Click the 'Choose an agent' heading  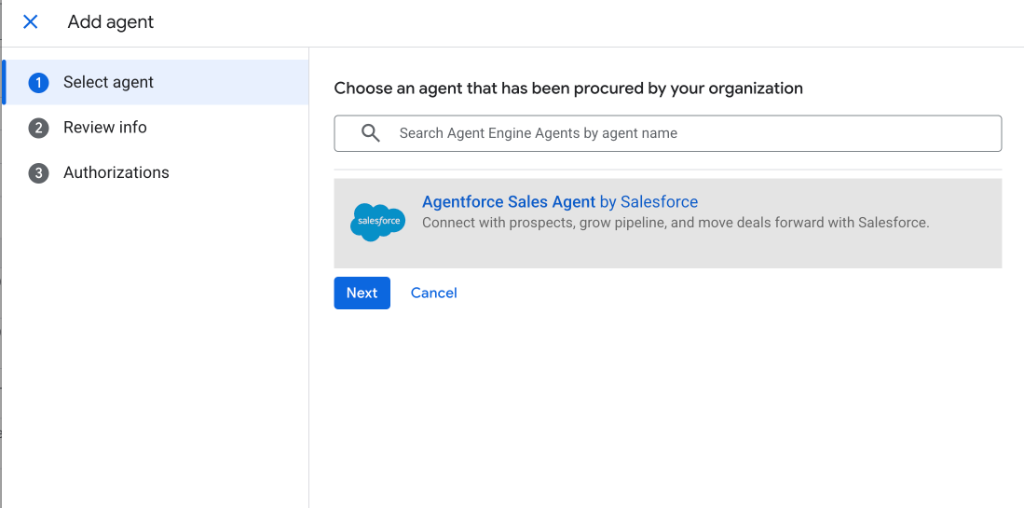click(x=568, y=88)
